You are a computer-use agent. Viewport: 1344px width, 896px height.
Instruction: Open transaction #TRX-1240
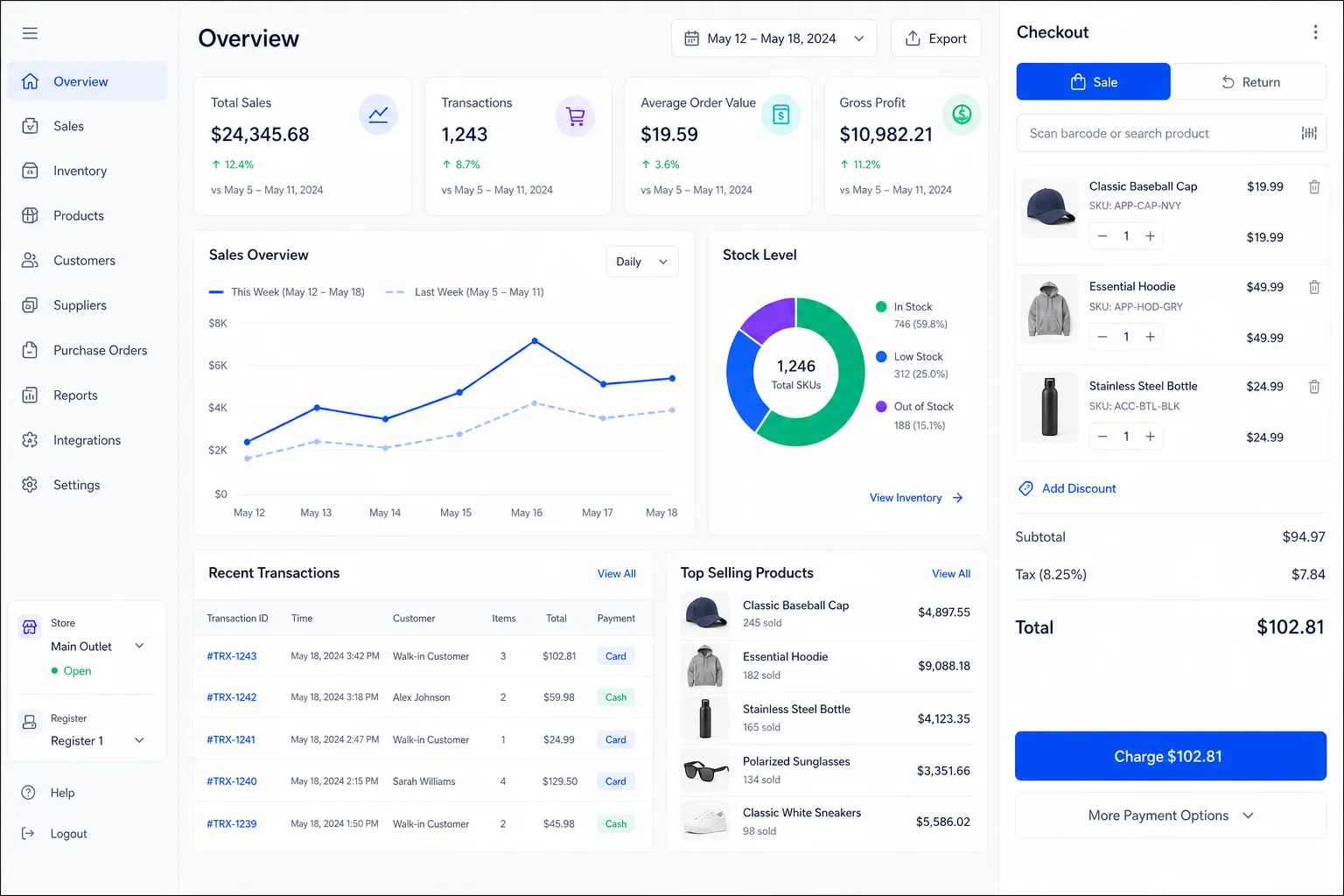tap(232, 781)
